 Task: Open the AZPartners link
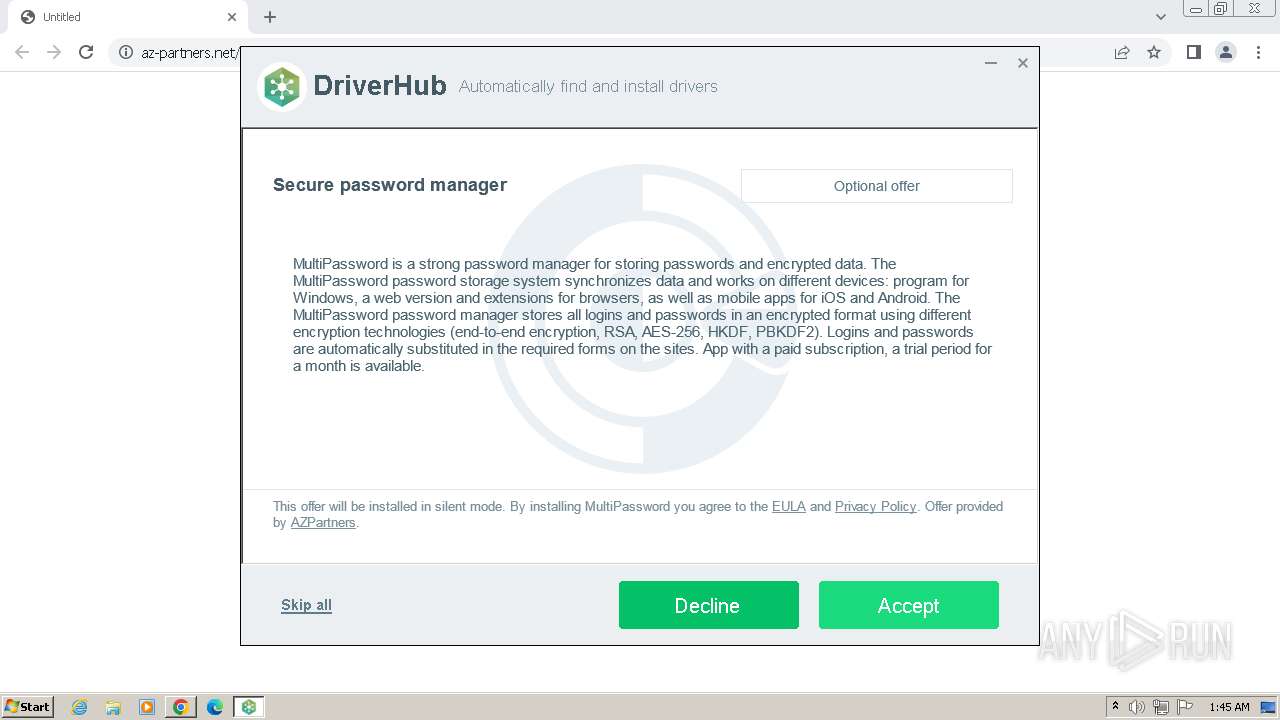tap(323, 522)
